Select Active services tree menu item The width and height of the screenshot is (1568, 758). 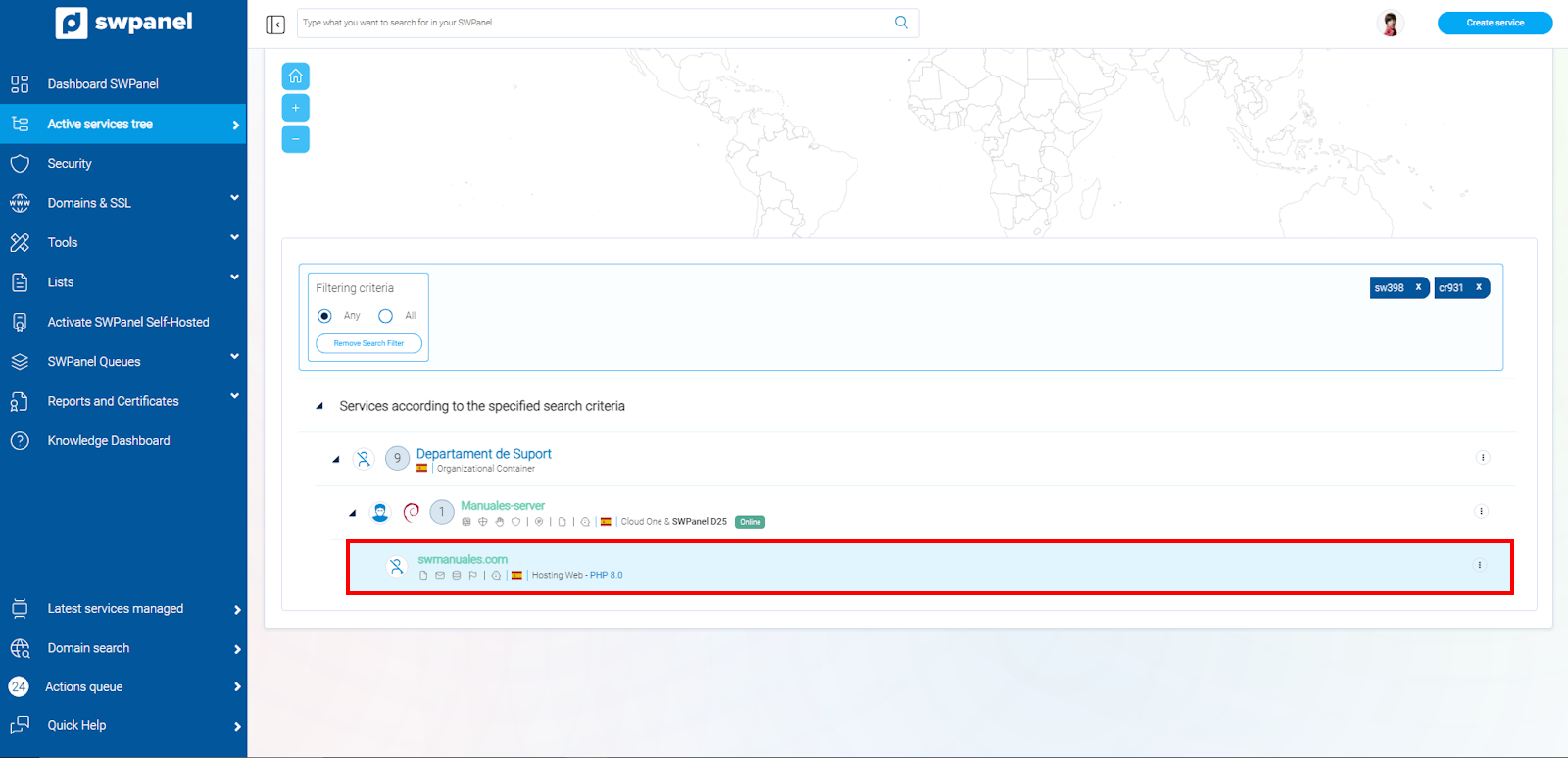123,125
